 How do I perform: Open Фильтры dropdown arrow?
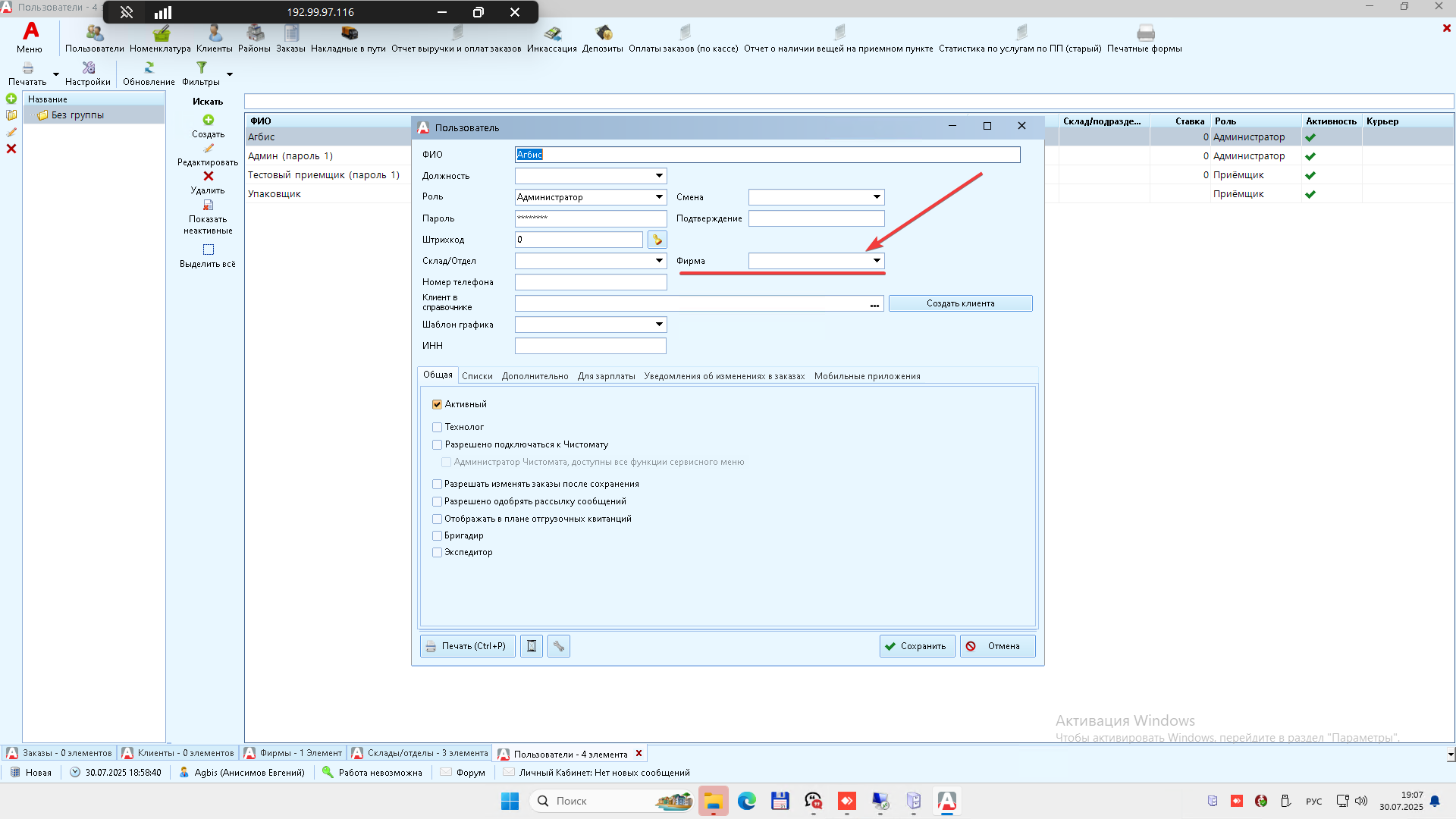point(230,74)
